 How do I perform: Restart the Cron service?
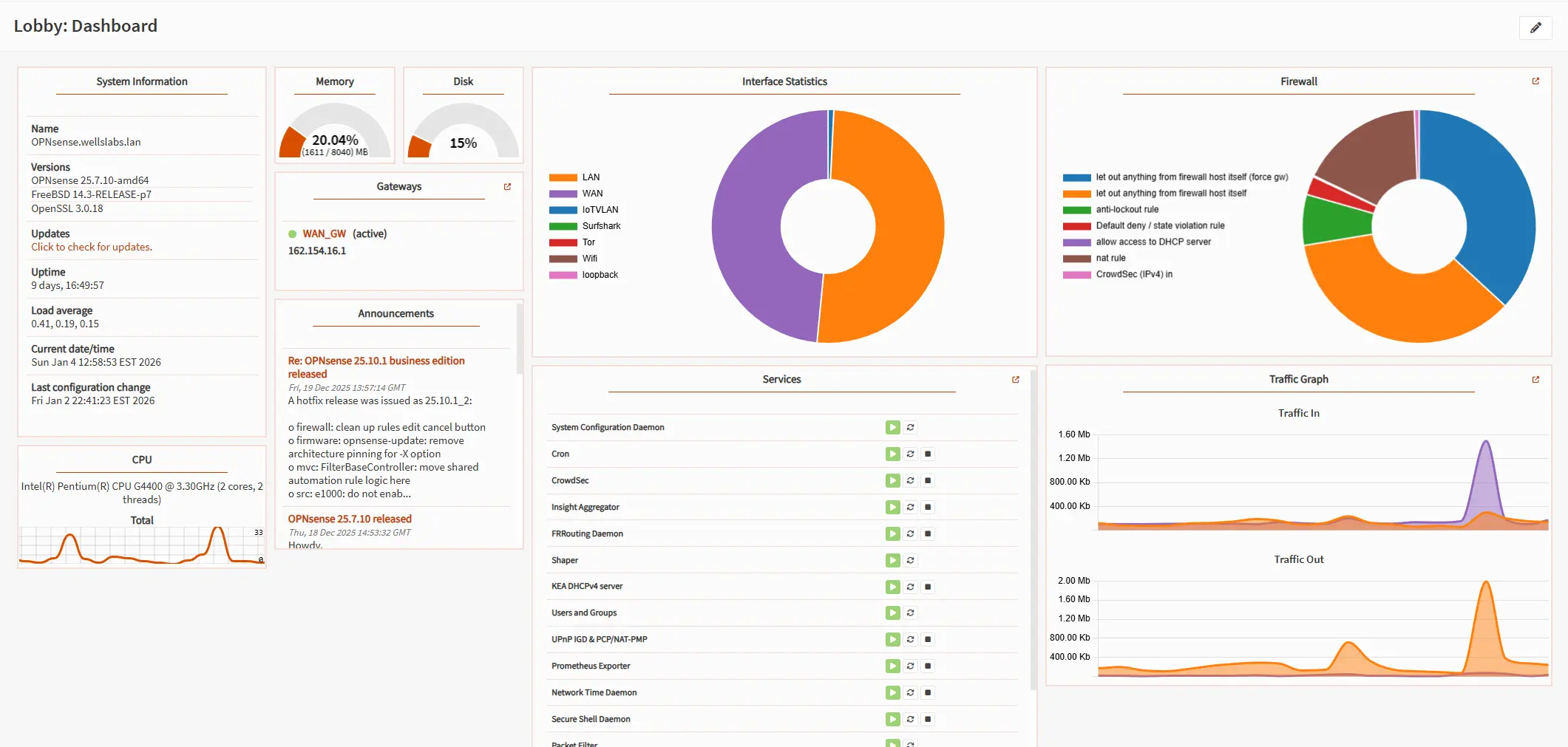pos(910,454)
